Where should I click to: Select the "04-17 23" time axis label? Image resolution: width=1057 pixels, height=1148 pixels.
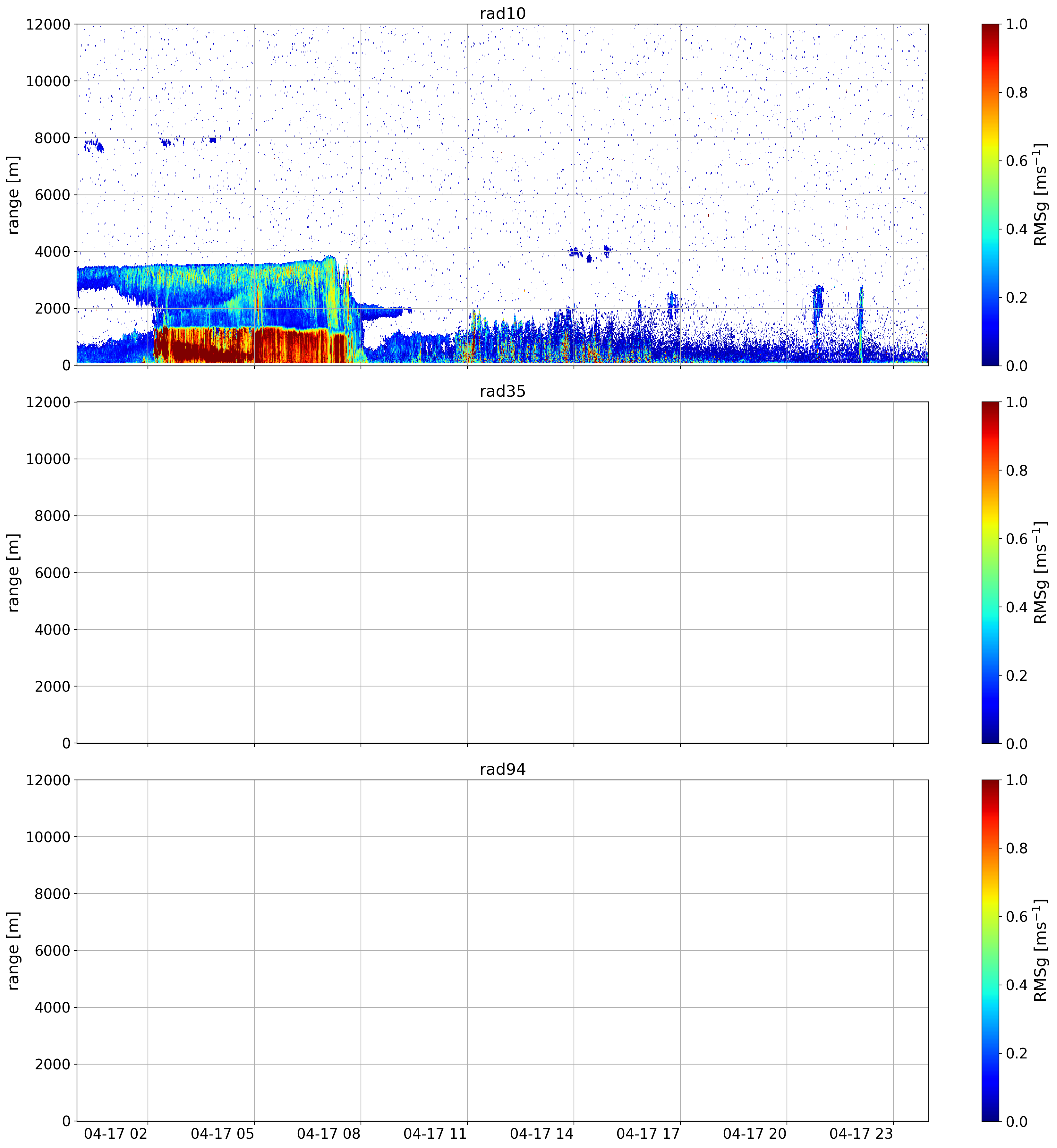point(861,1134)
